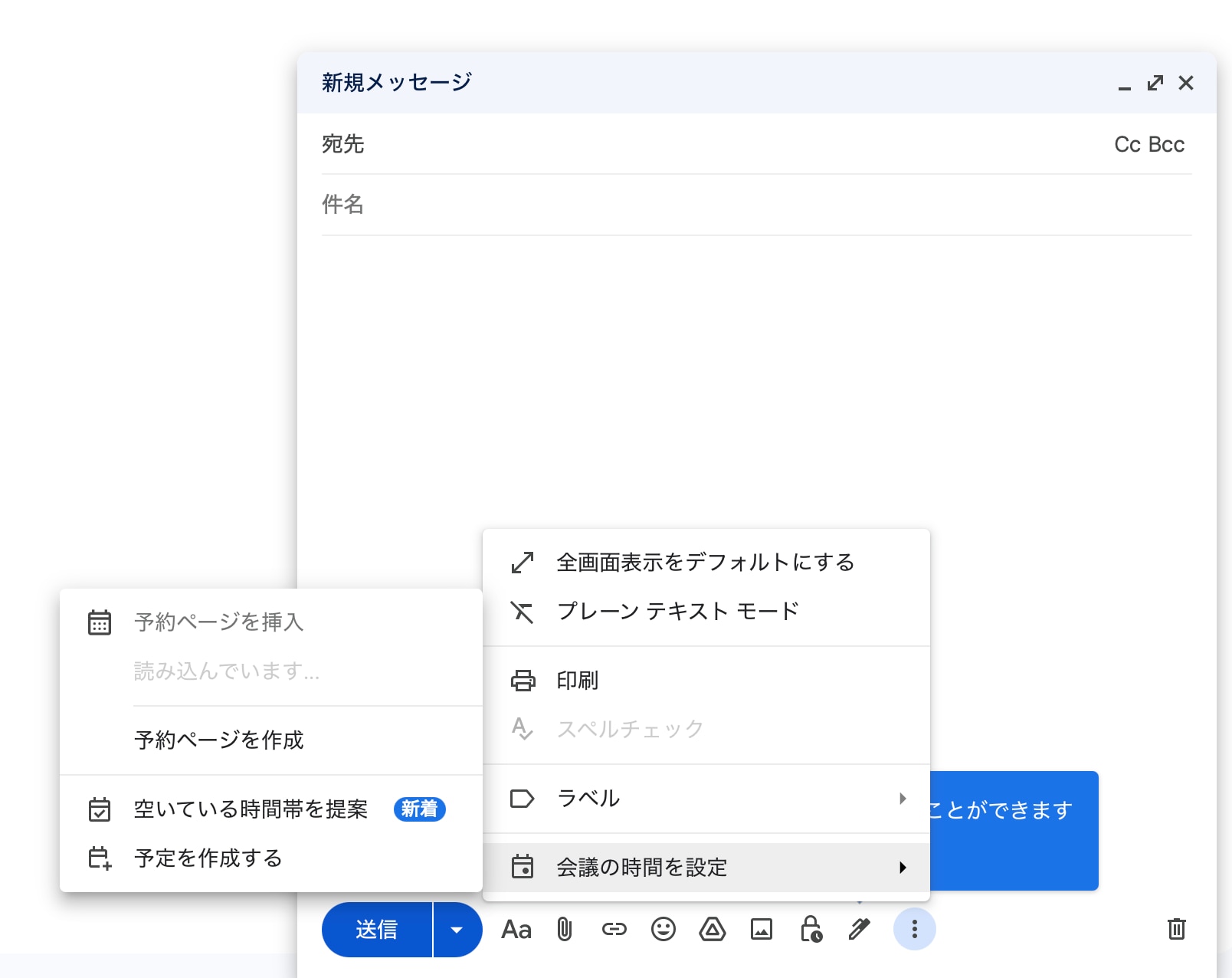Click the 件名 subject input field
1232x978 pixels.
coord(536,205)
